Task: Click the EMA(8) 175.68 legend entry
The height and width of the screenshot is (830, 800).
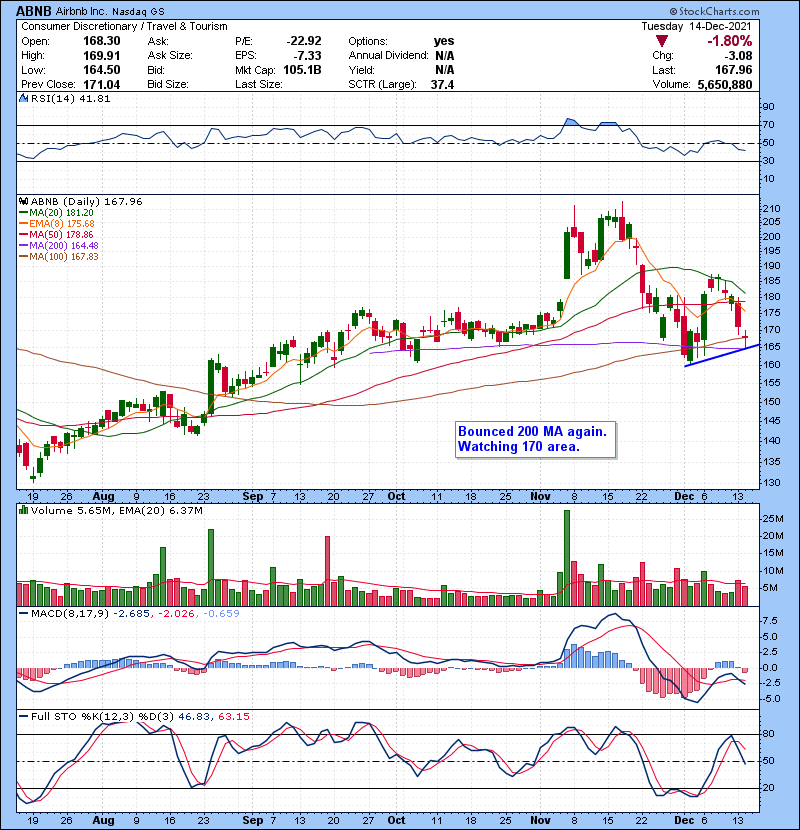Action: [57, 224]
